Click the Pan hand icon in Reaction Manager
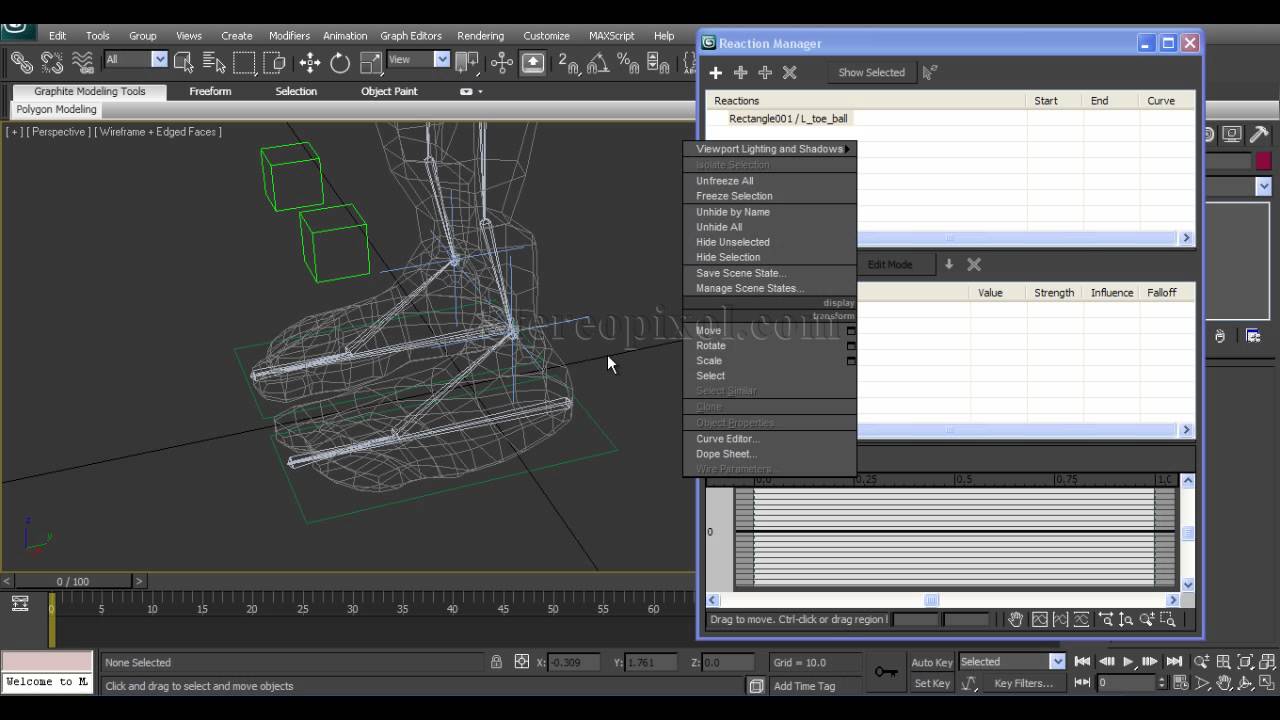The width and height of the screenshot is (1280, 720). (1016, 620)
